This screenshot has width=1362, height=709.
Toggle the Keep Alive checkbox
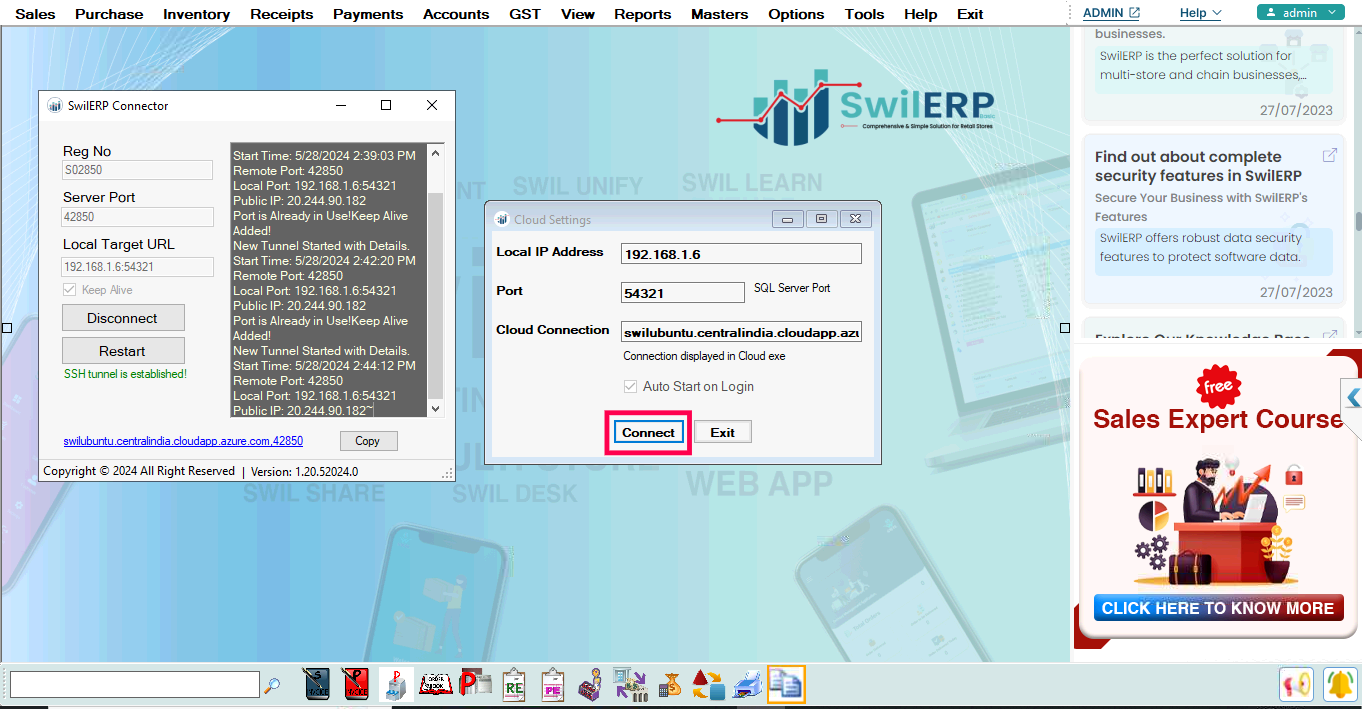pyautogui.click(x=69, y=290)
